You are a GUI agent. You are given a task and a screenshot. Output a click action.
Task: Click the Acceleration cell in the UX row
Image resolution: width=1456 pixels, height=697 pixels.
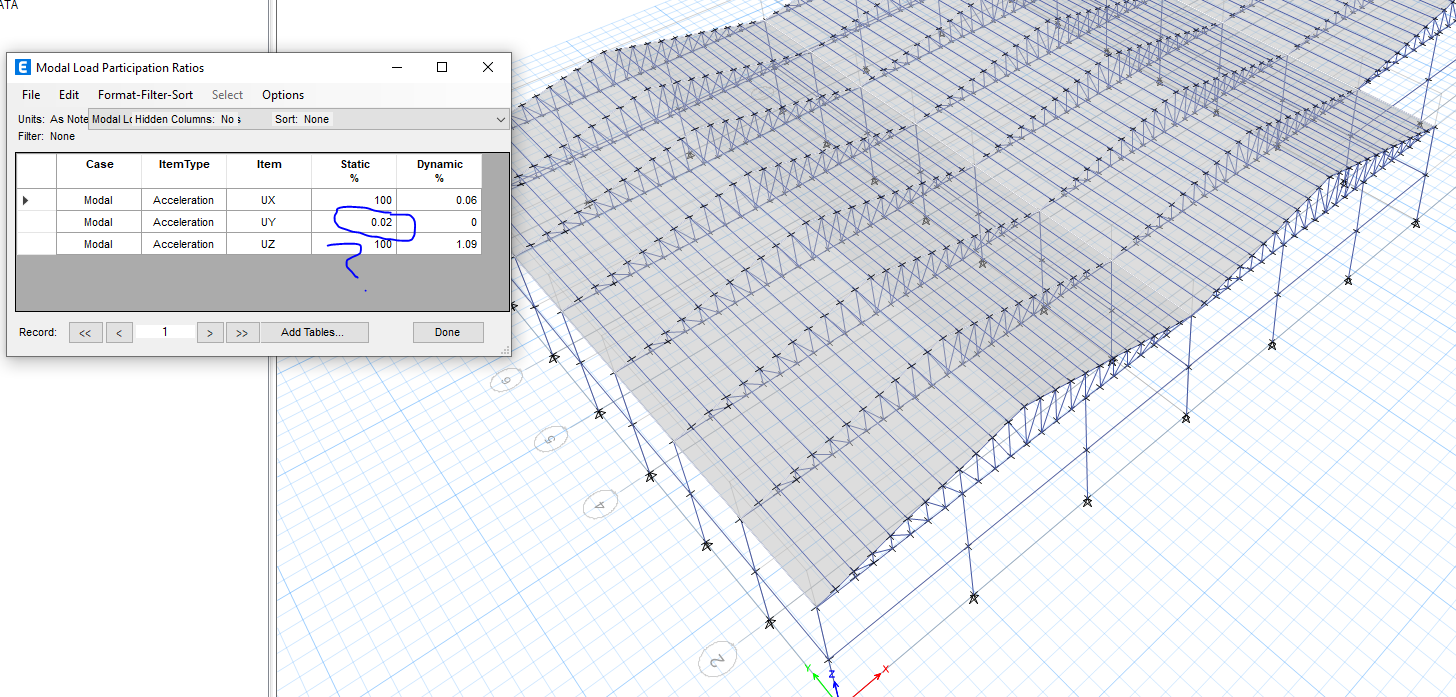(184, 200)
